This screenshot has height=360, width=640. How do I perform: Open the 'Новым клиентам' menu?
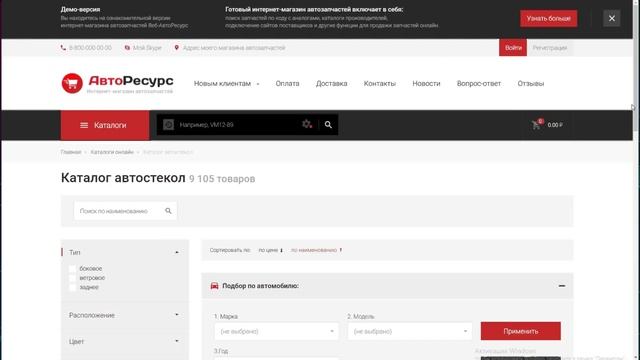222,83
